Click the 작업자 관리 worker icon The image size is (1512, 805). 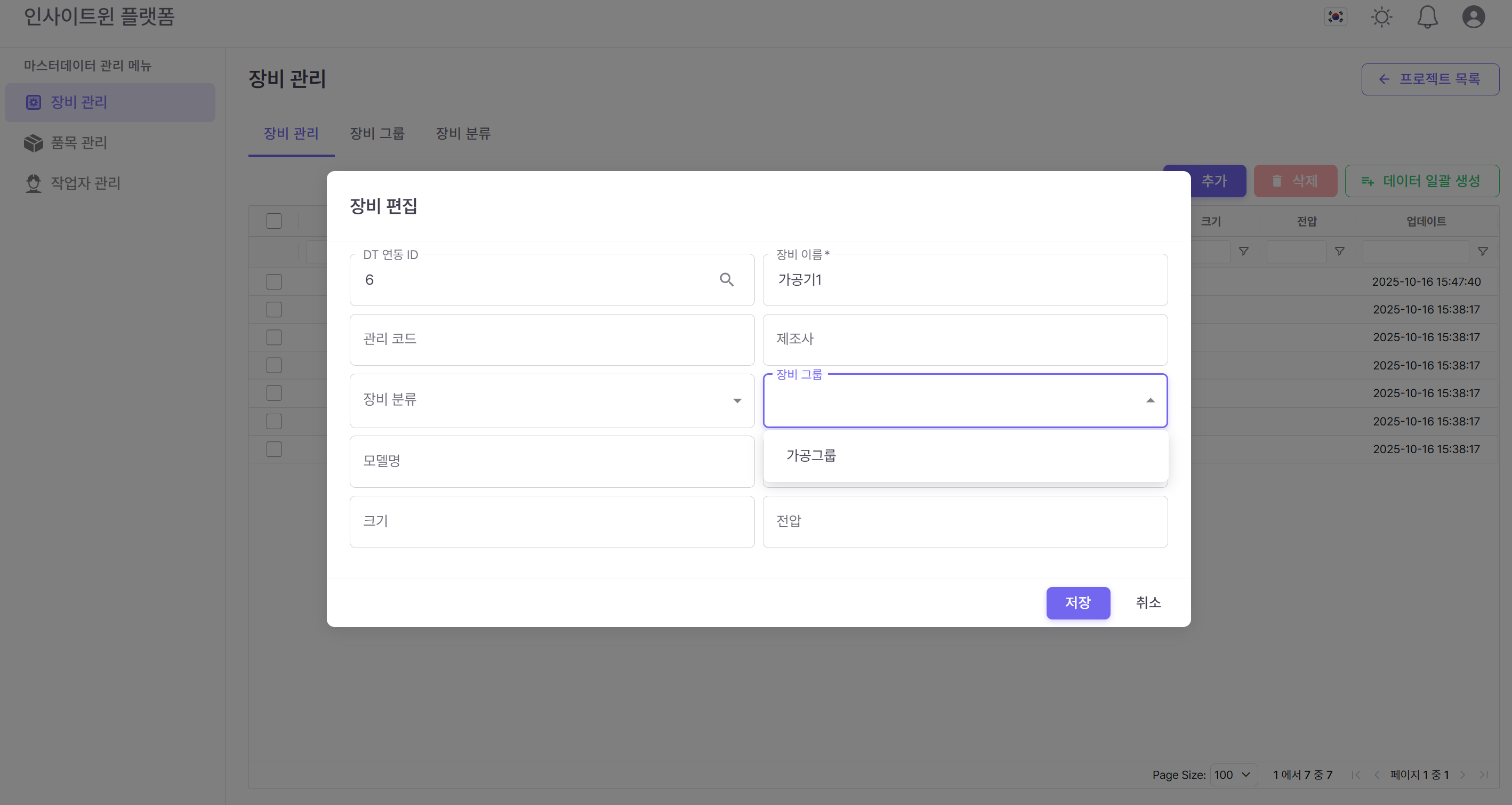pos(34,183)
